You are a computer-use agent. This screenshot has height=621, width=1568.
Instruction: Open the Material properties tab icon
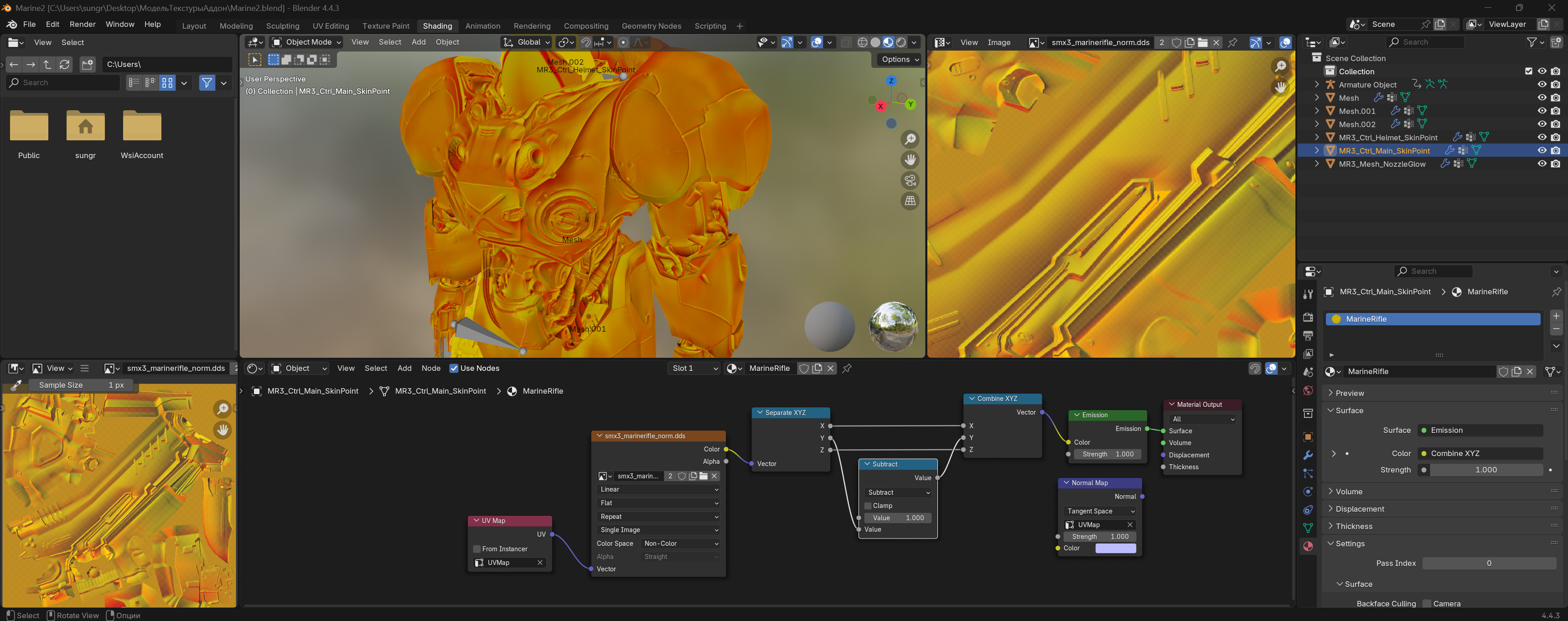1308,546
